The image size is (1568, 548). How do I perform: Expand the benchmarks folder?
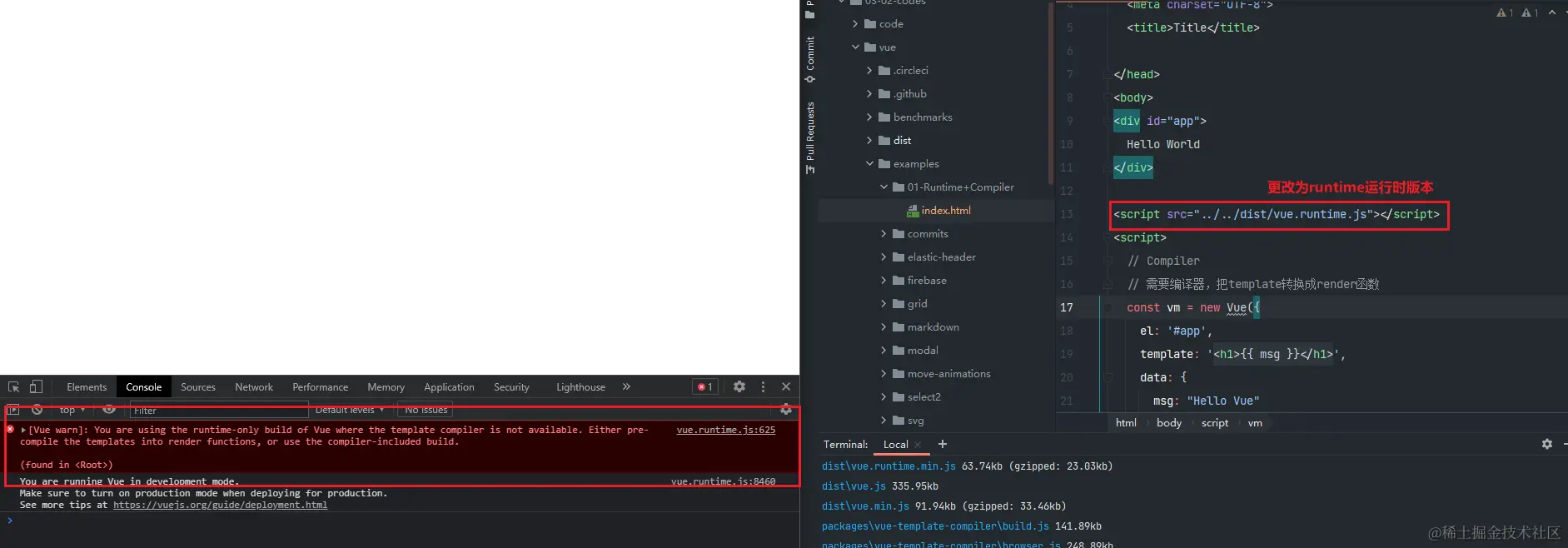point(869,117)
